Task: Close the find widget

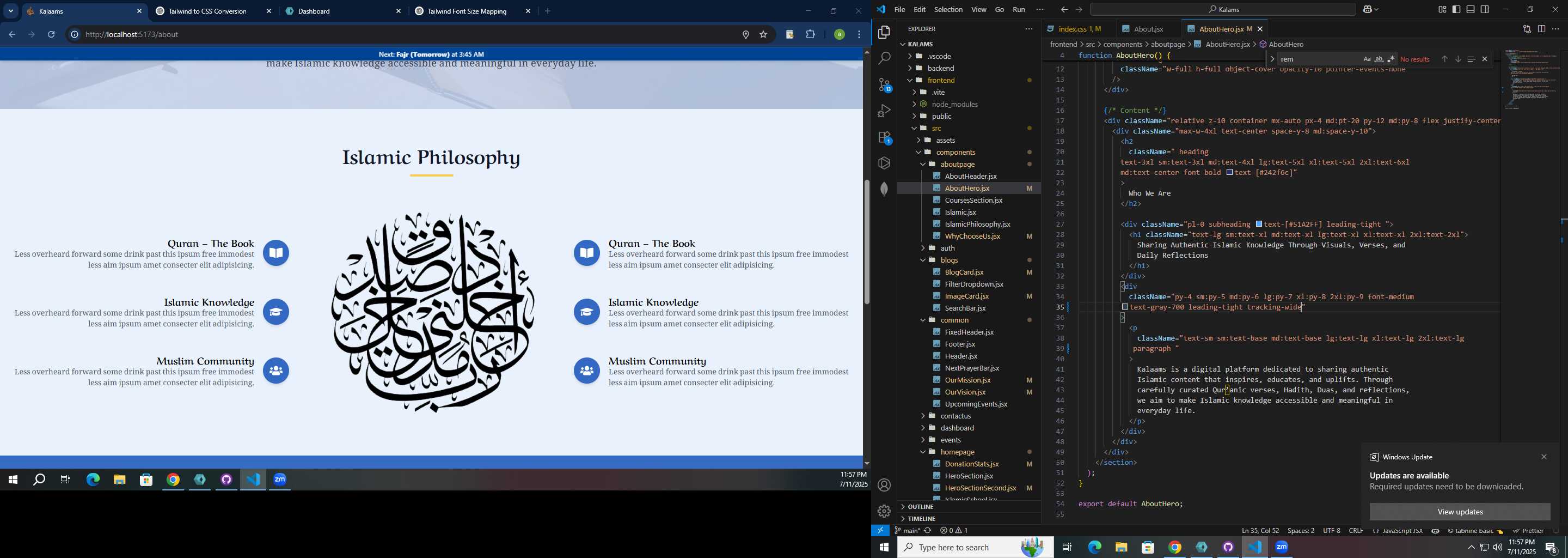Action: pyautogui.click(x=1485, y=59)
